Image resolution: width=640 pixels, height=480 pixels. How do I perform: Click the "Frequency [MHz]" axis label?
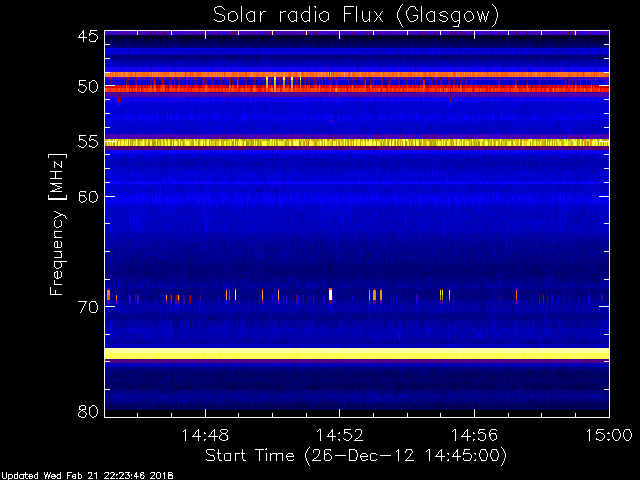click(57, 224)
